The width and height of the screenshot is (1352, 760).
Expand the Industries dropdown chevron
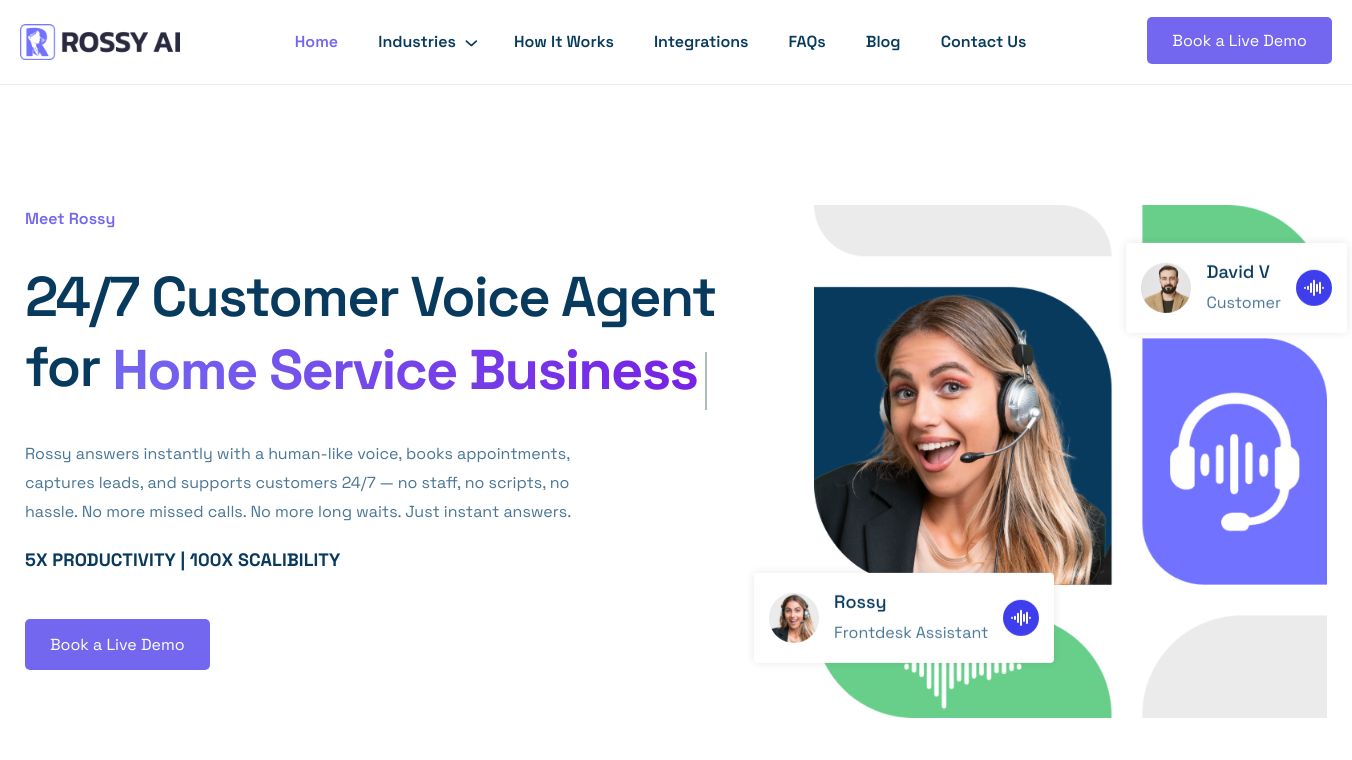point(471,43)
